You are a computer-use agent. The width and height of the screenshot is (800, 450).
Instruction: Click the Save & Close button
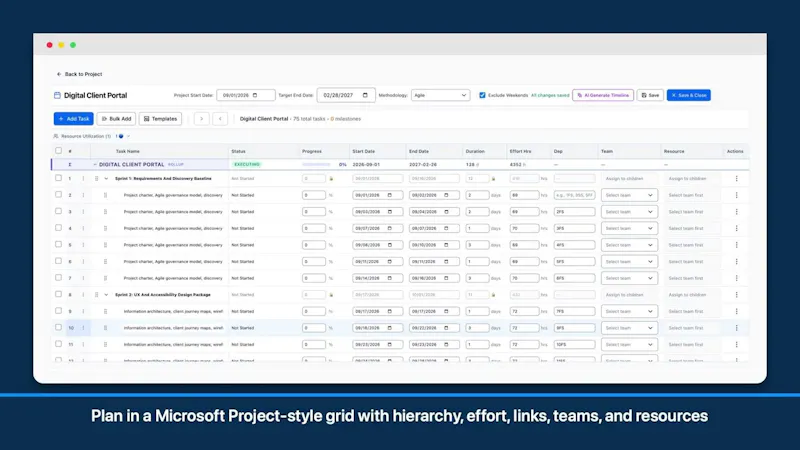[688, 95]
